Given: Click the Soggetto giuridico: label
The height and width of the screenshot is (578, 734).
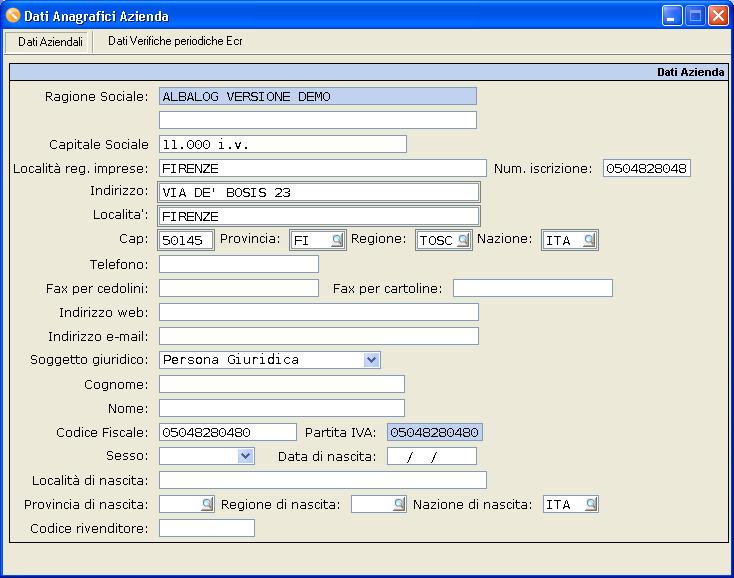Looking at the screenshot, I should [89, 359].
